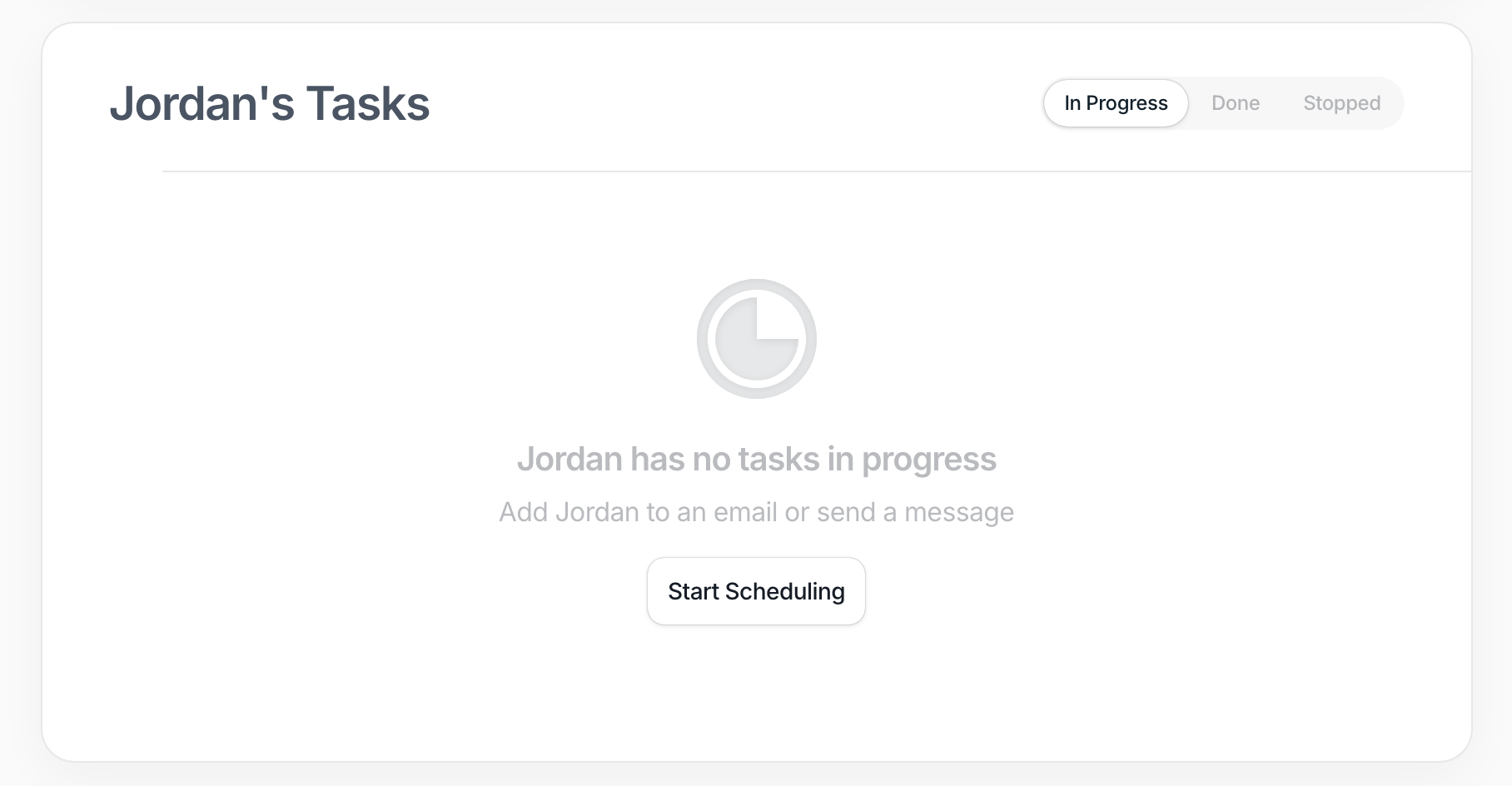This screenshot has width=1512, height=786.
Task: Click the word 'Tasks' in the title
Action: click(368, 104)
